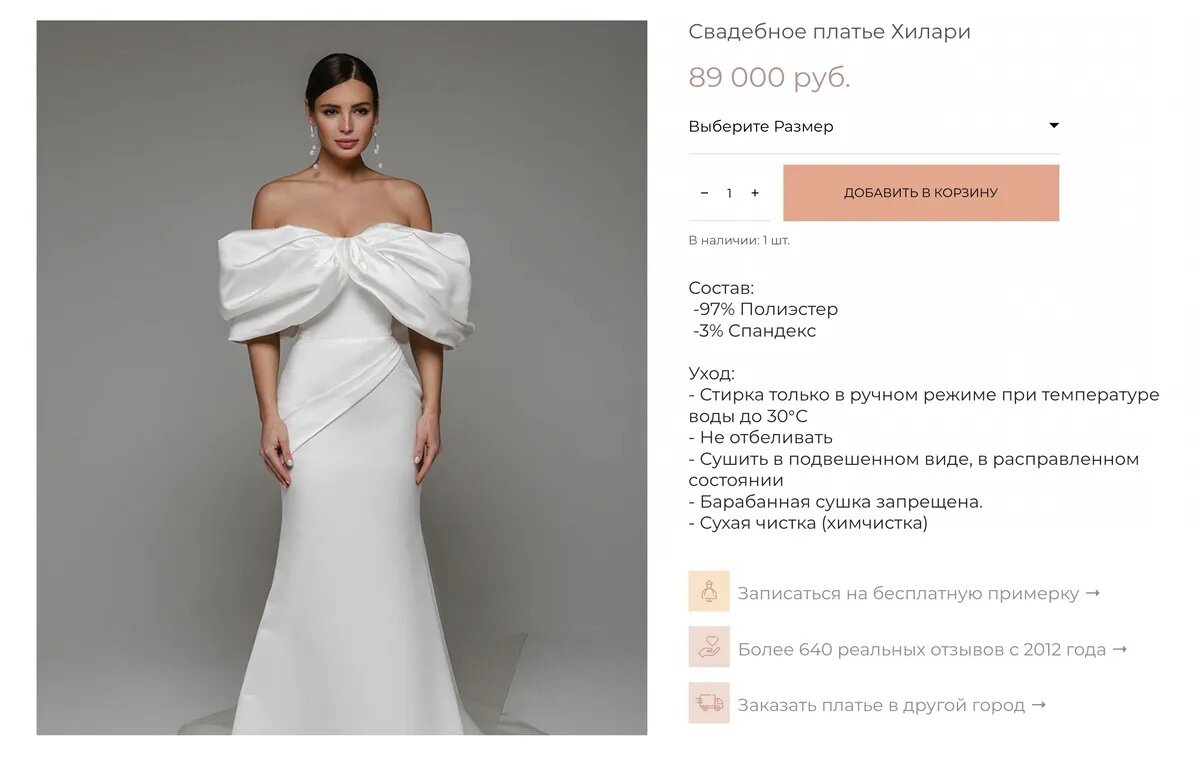Click the arrow after бесплатную примерку
1200x767 pixels.
(x=1092, y=593)
